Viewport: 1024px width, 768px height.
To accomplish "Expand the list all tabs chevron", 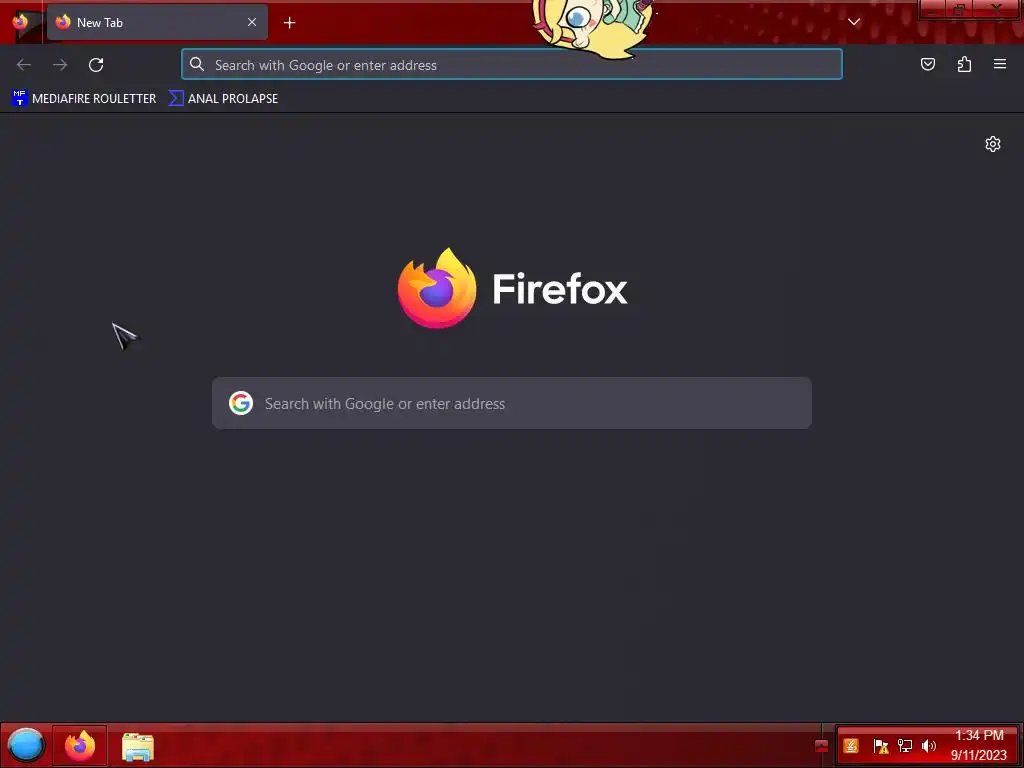I will pos(854,22).
